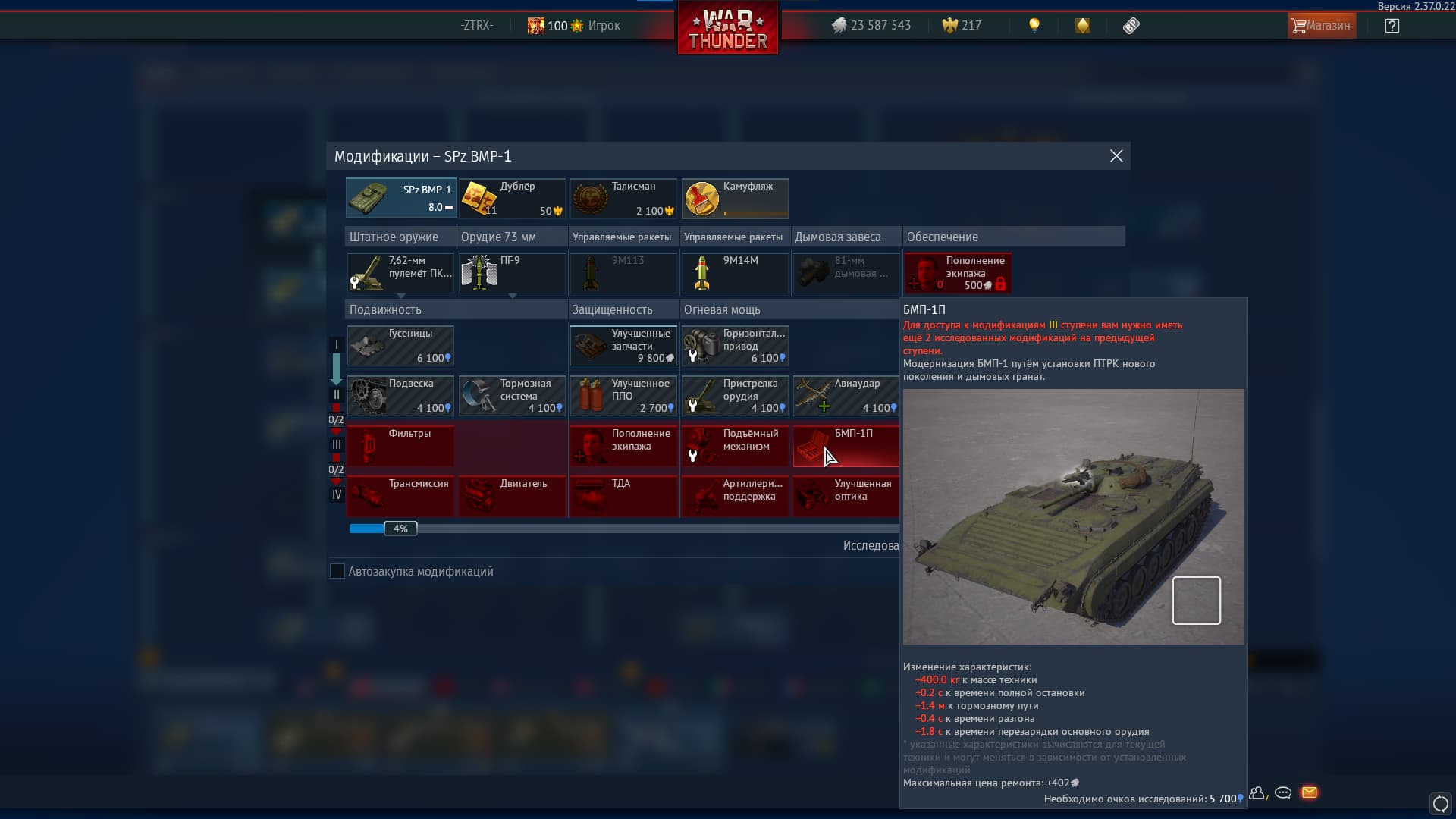Select the SPz BMP-1 vehicle tab
Screen dimensions: 1456x819
pos(400,198)
